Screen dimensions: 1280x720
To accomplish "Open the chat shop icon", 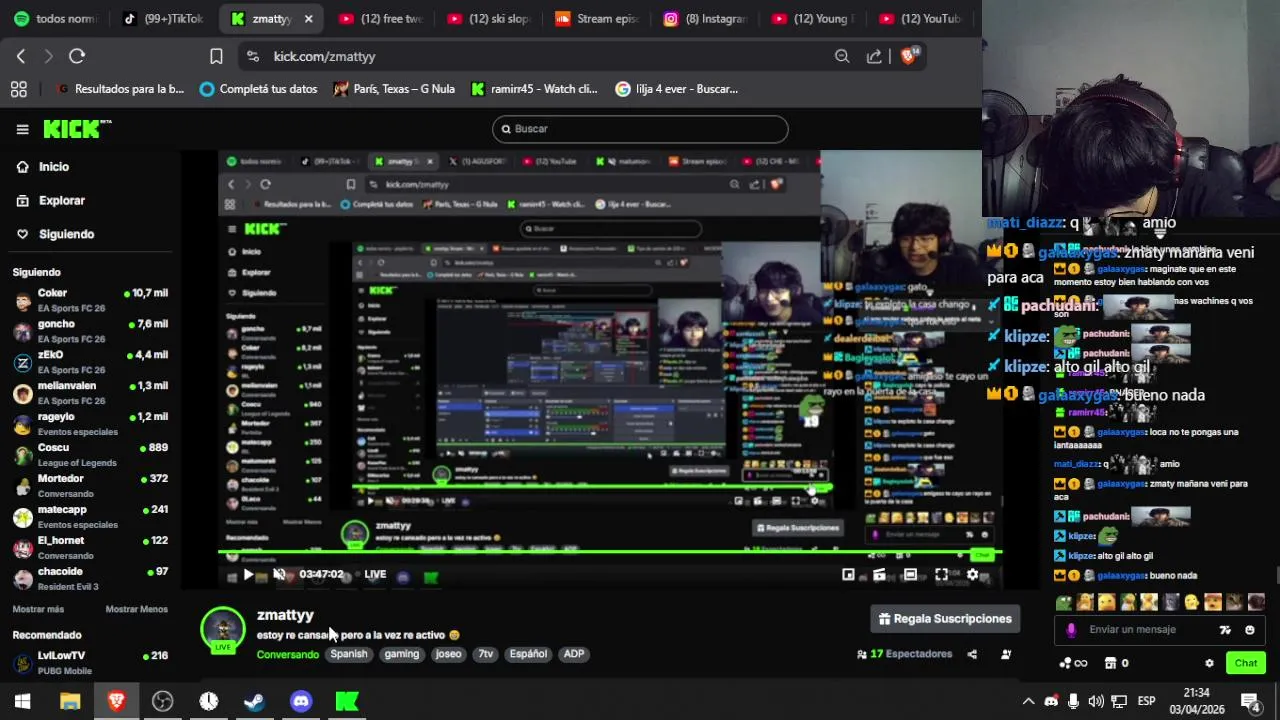I will 1110,663.
